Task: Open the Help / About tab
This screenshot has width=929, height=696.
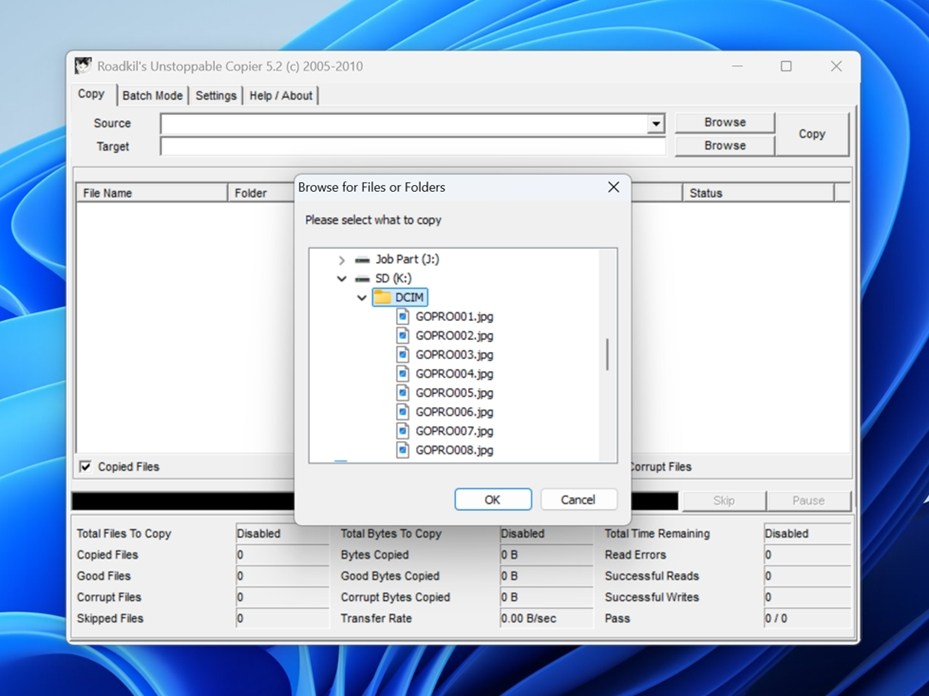Action: [280, 95]
